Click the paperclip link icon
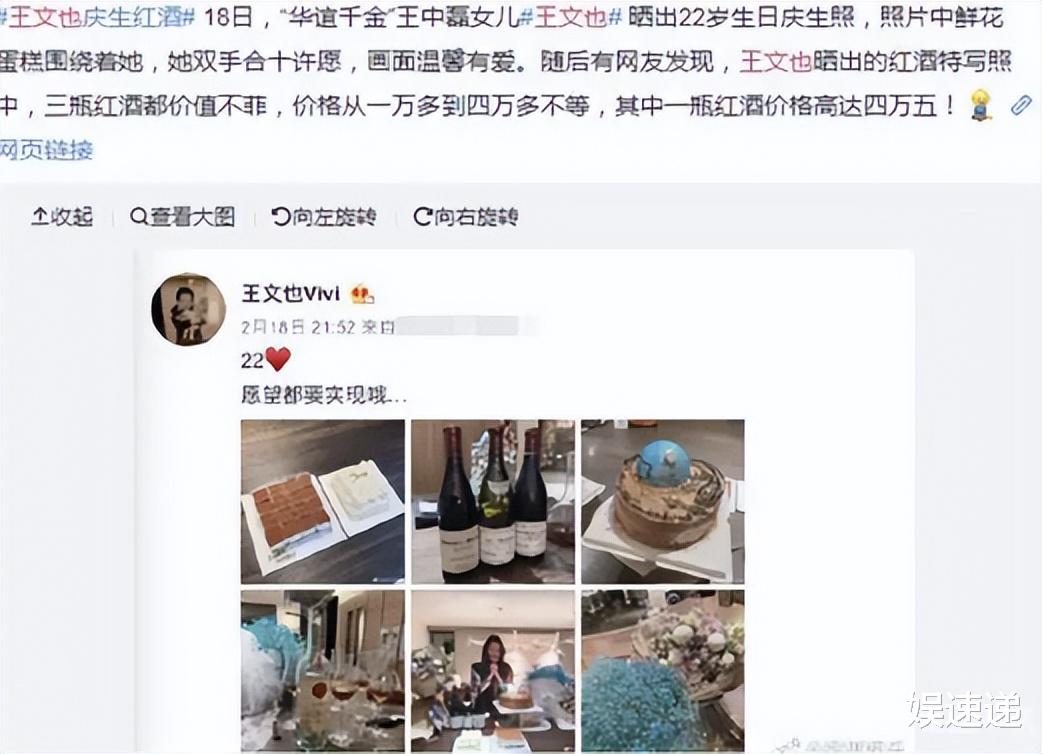 click(1021, 104)
